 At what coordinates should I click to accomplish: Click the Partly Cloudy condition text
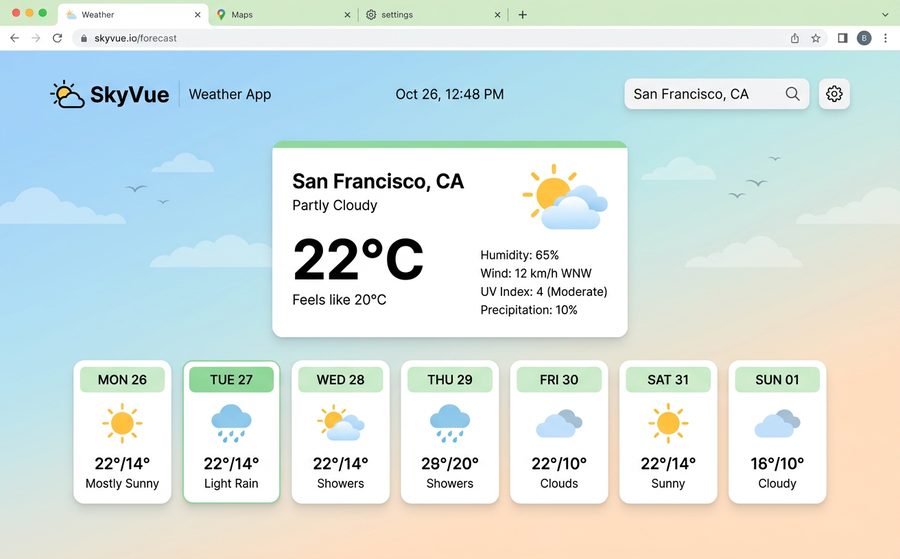pos(335,205)
